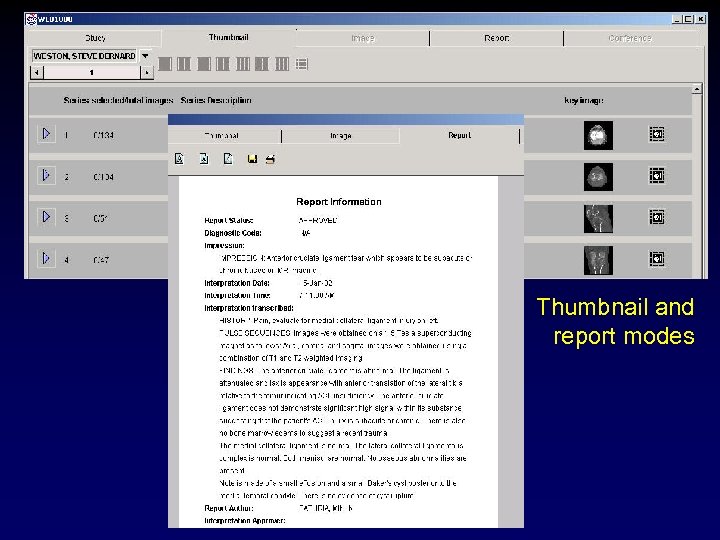720x540 pixels.
Task: Click the fourth layout icon in the main toolbar
Action: 223,64
